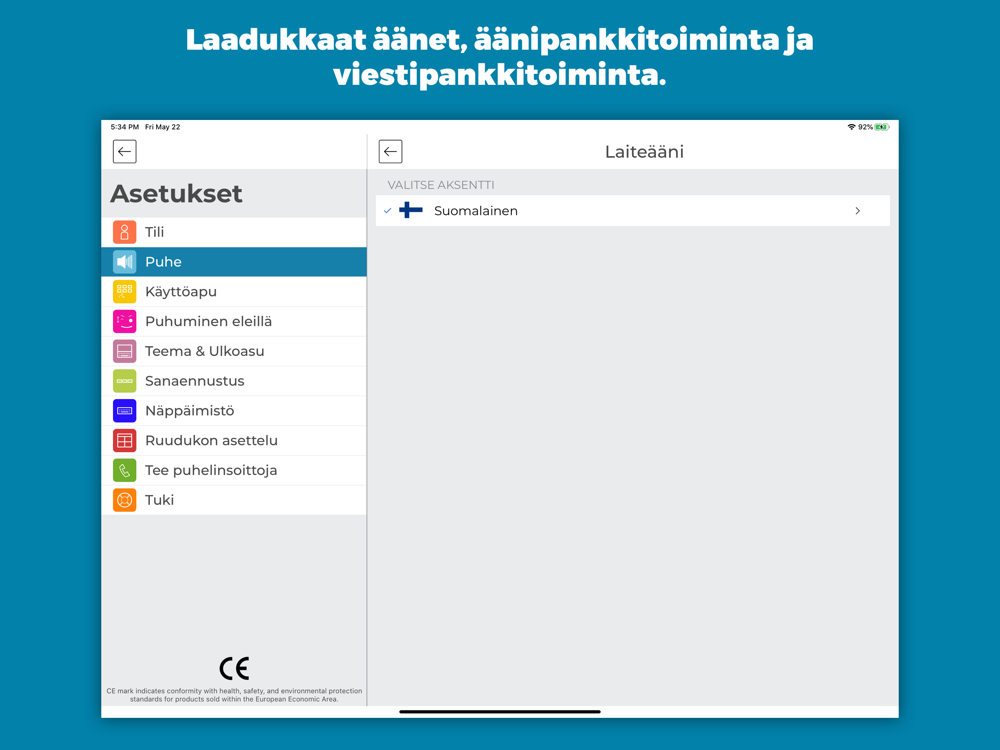The image size is (1000, 750).
Task: Click the Teema & Ulkoasu icon
Action: 124,351
